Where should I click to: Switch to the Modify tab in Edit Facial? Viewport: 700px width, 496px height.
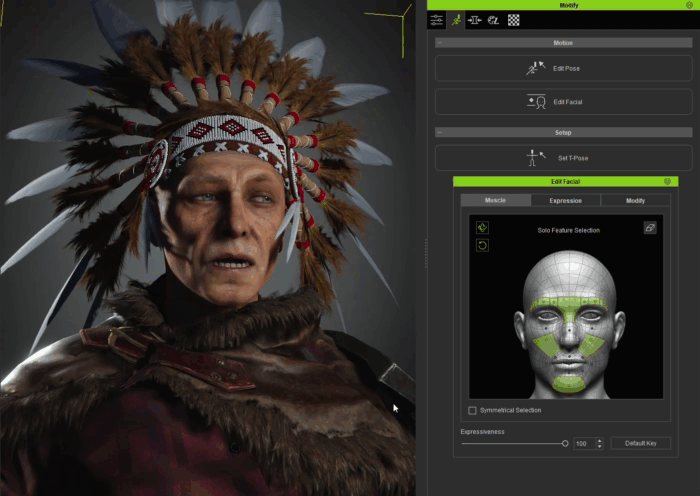(x=635, y=200)
